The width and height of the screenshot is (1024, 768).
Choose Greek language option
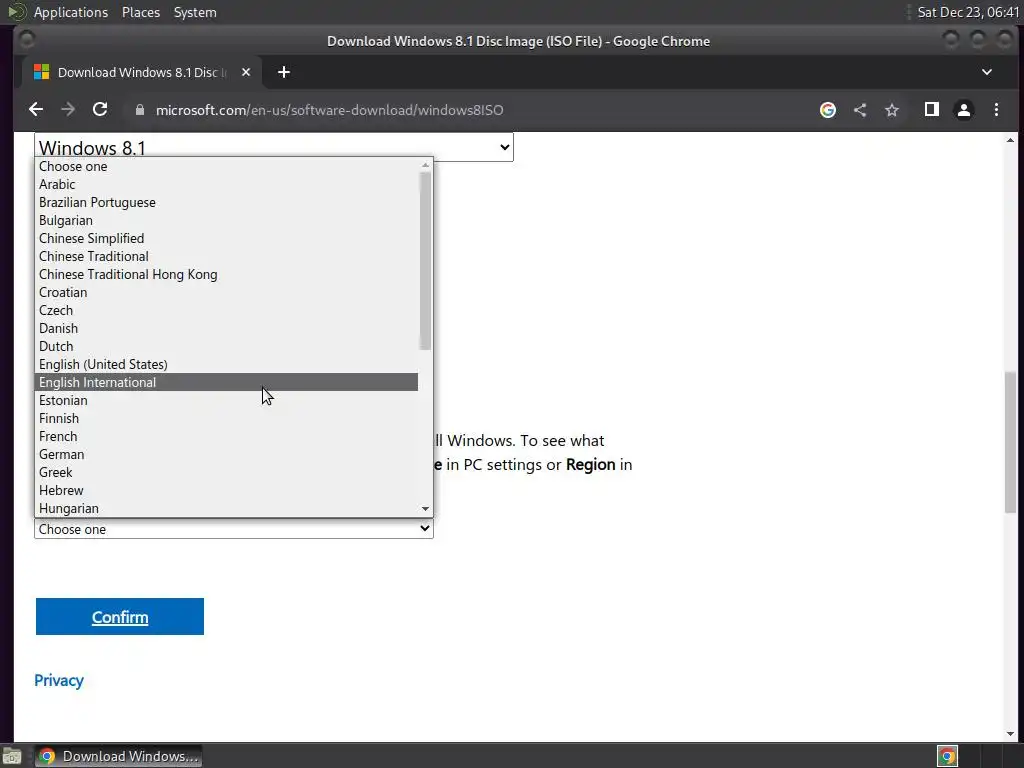227,472
